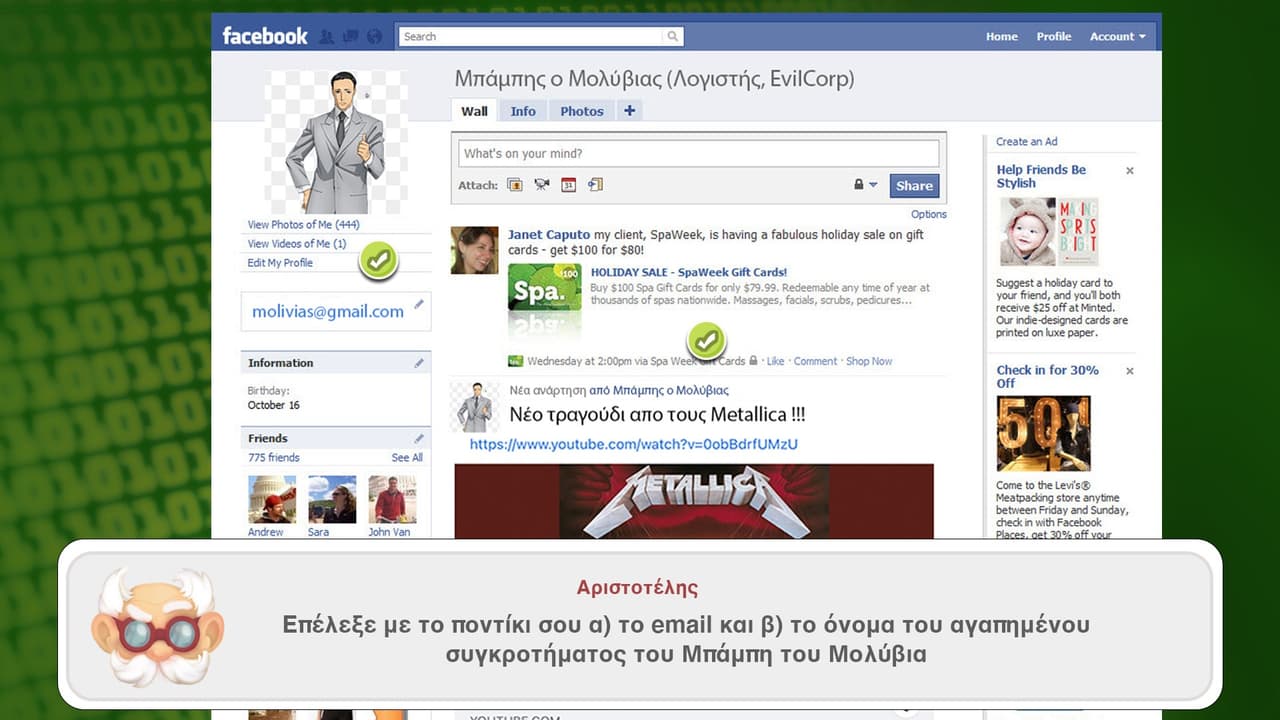Viewport: 1280px width, 720px height.
Task: Open HOLIDAY SALE - SpaWeek Gift Cards link
Action: [x=689, y=272]
